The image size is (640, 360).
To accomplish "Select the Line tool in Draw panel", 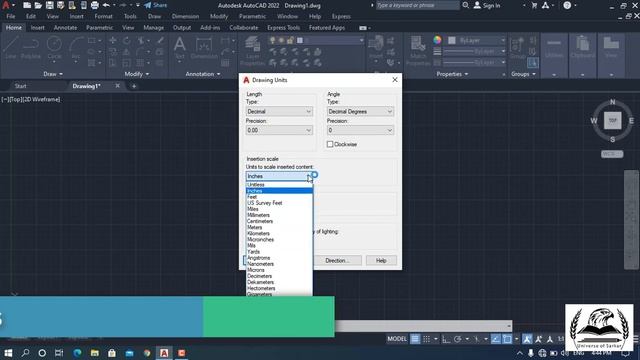I will click(10, 48).
